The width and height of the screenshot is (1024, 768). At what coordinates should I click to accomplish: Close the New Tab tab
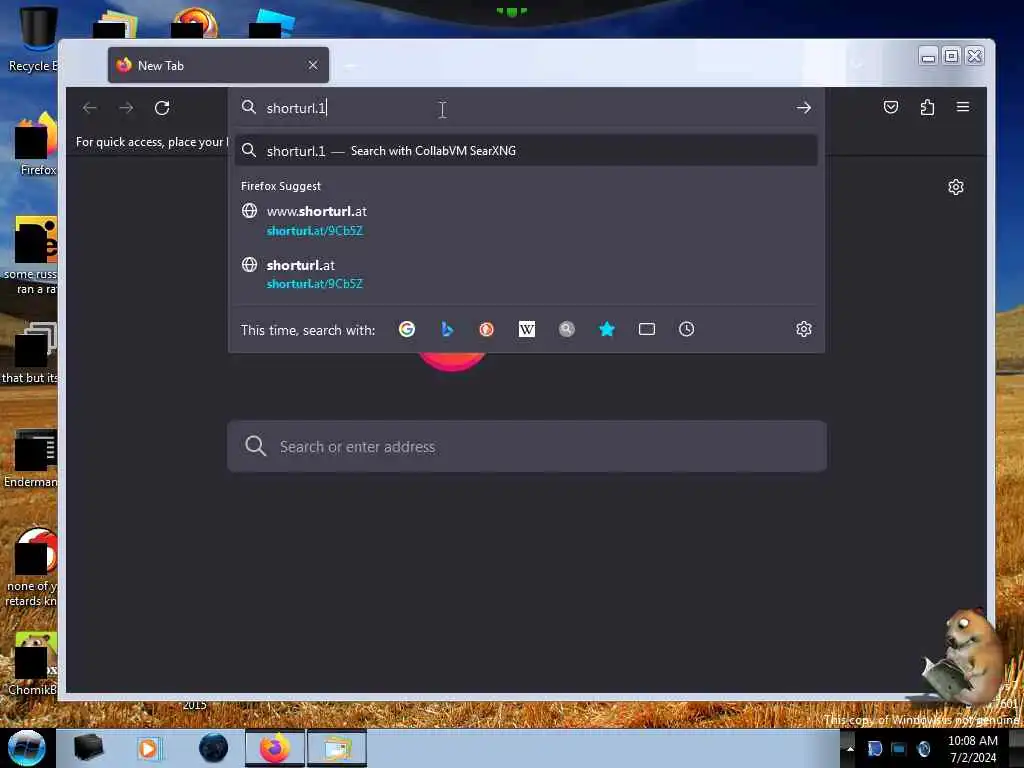(x=313, y=65)
